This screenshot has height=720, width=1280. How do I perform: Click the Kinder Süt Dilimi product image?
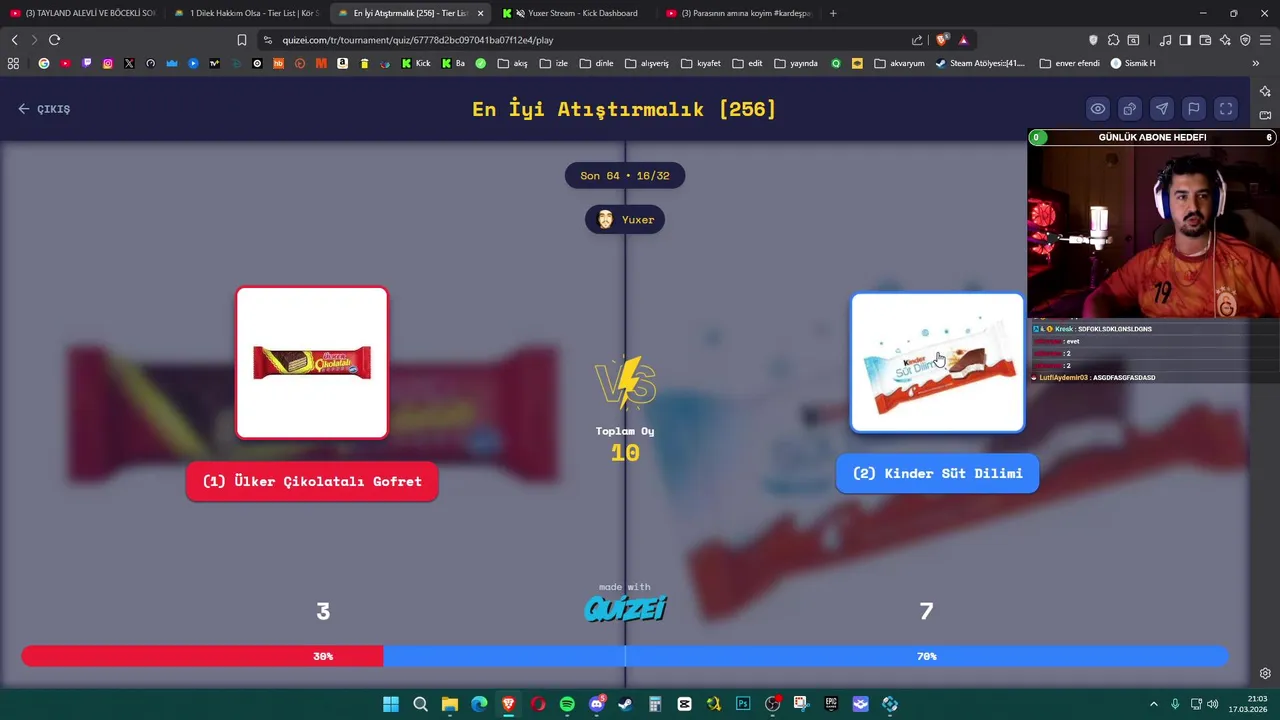click(937, 362)
